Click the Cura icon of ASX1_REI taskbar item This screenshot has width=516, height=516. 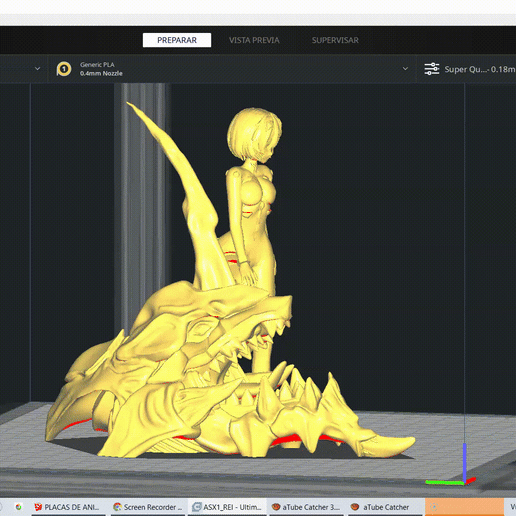(x=197, y=507)
